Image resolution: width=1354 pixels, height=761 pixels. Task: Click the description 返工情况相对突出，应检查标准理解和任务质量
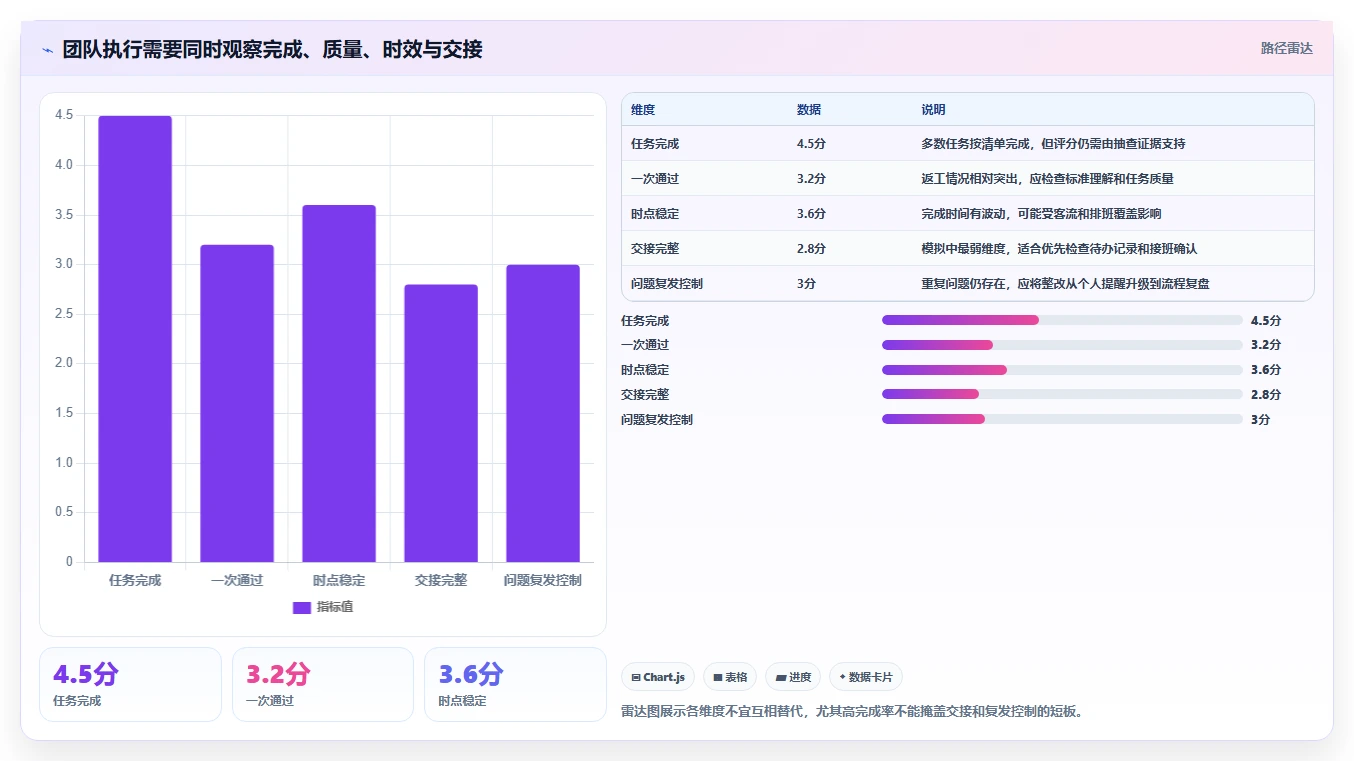tap(1047, 179)
